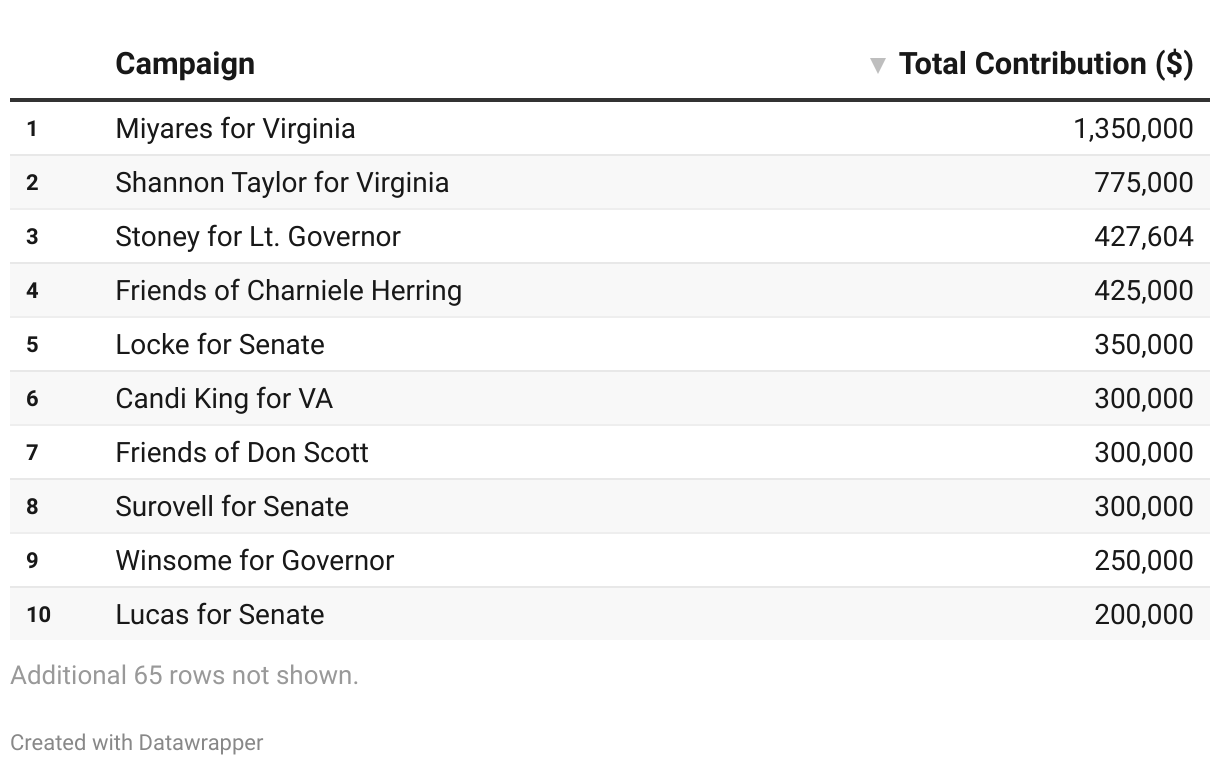Click the 250,000 contribution figure
1220x766 pixels.
[1144, 561]
